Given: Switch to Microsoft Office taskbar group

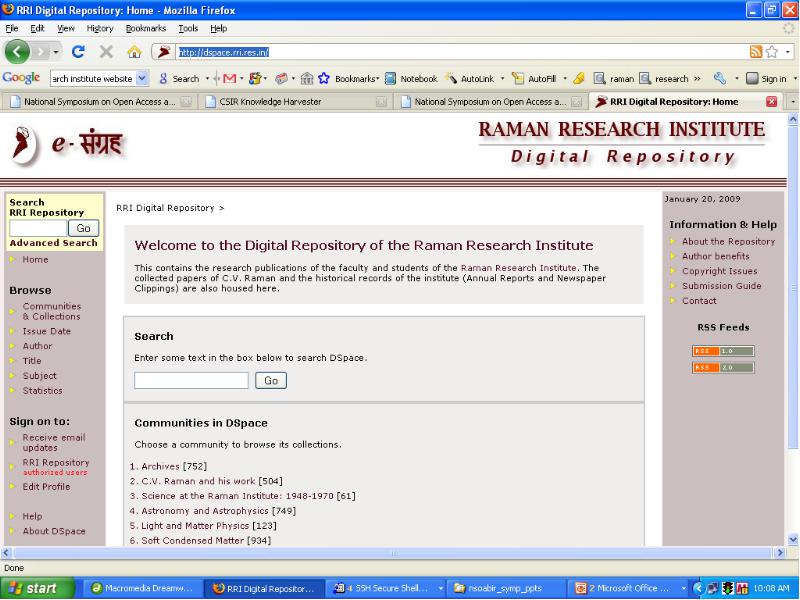Looking at the screenshot, I should pyautogui.click(x=629, y=588).
